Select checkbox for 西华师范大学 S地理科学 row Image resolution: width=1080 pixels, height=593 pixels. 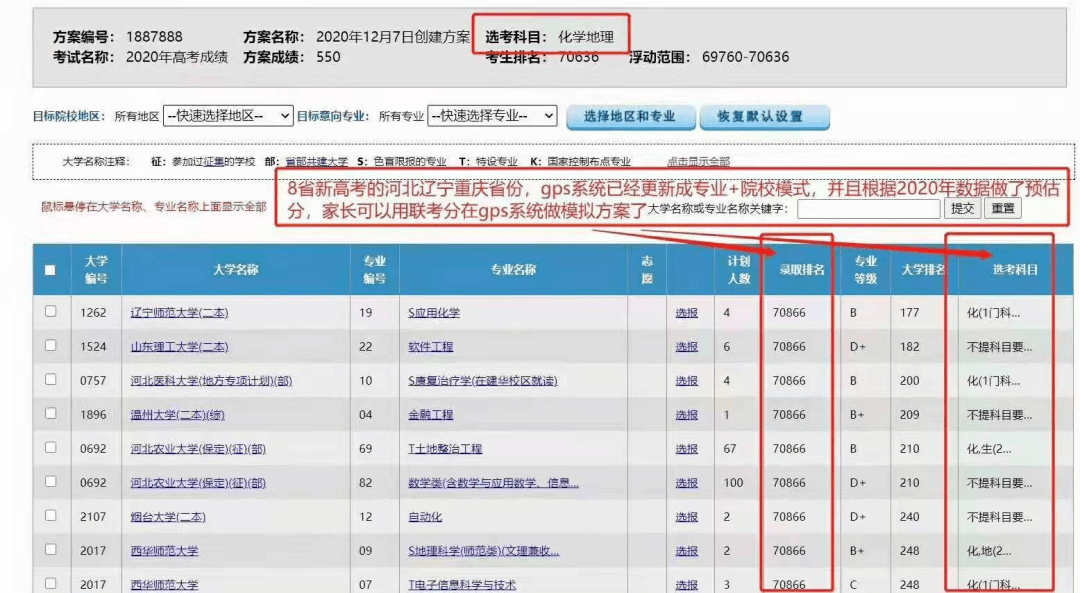coord(50,550)
